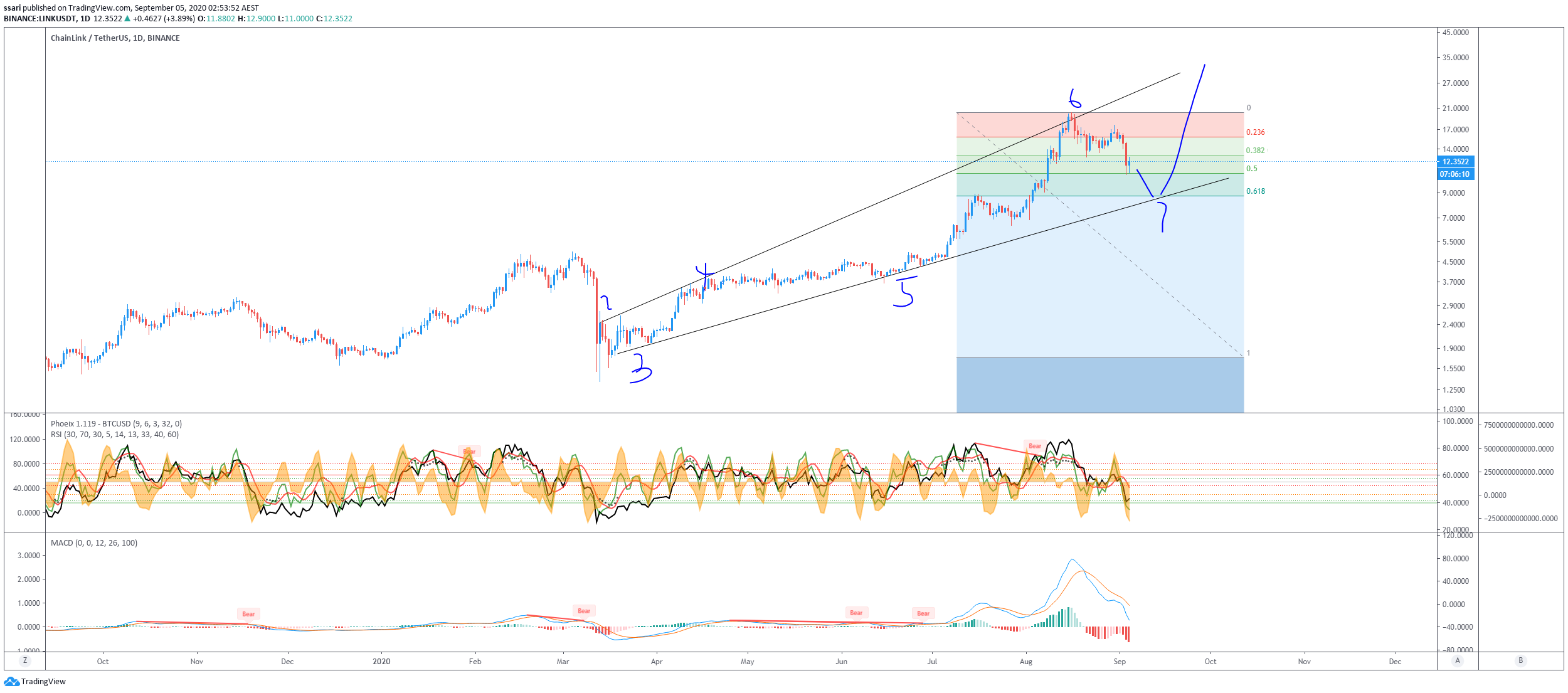Click the 0.236 Fibonacci level label
The height and width of the screenshot is (693, 1568).
click(1256, 132)
